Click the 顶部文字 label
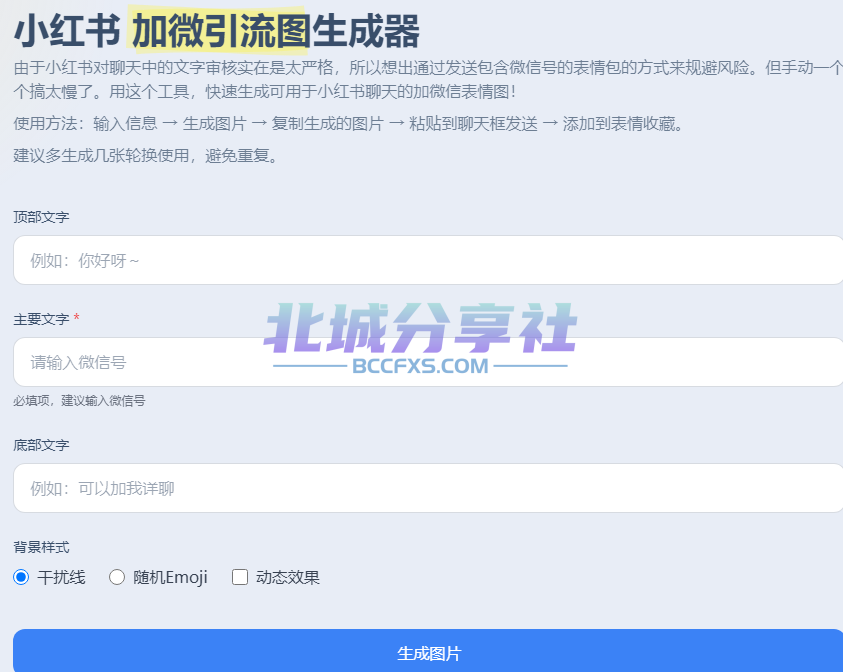 (x=41, y=217)
